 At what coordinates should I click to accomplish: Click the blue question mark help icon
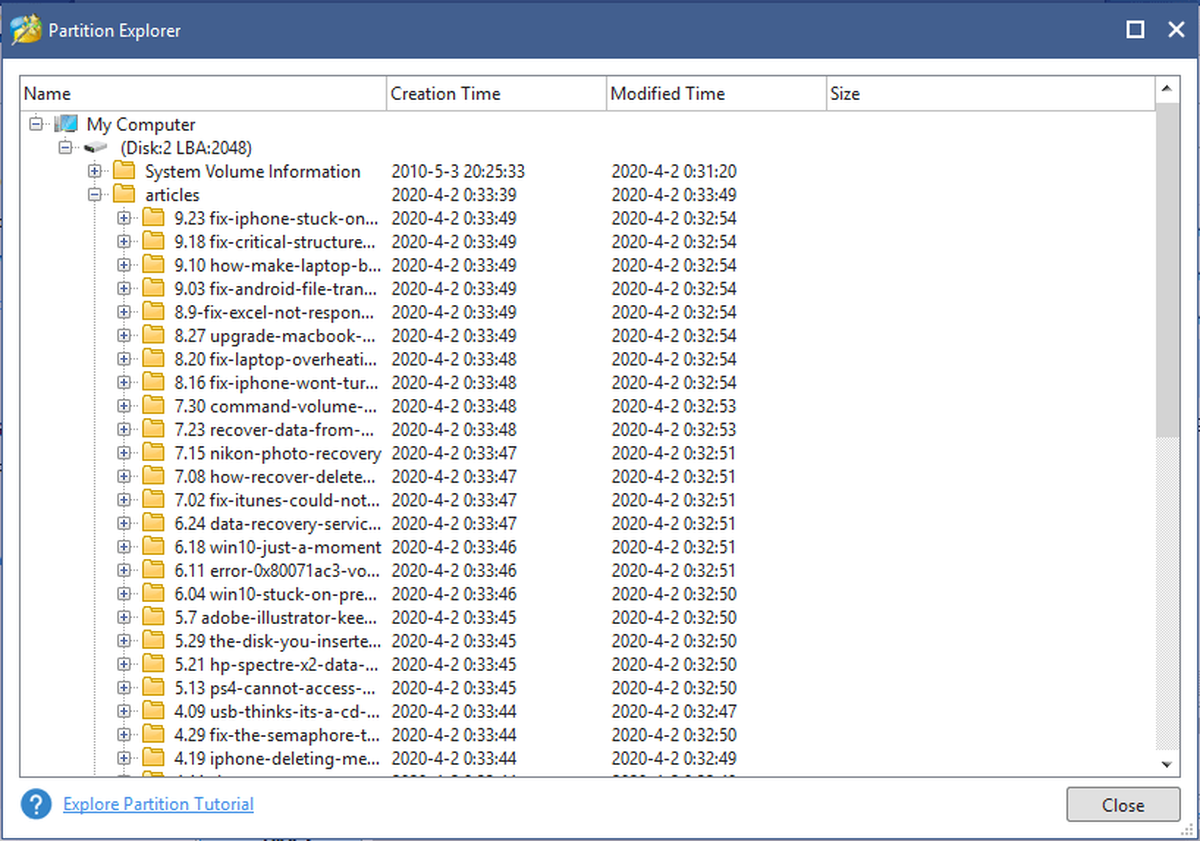(36, 804)
